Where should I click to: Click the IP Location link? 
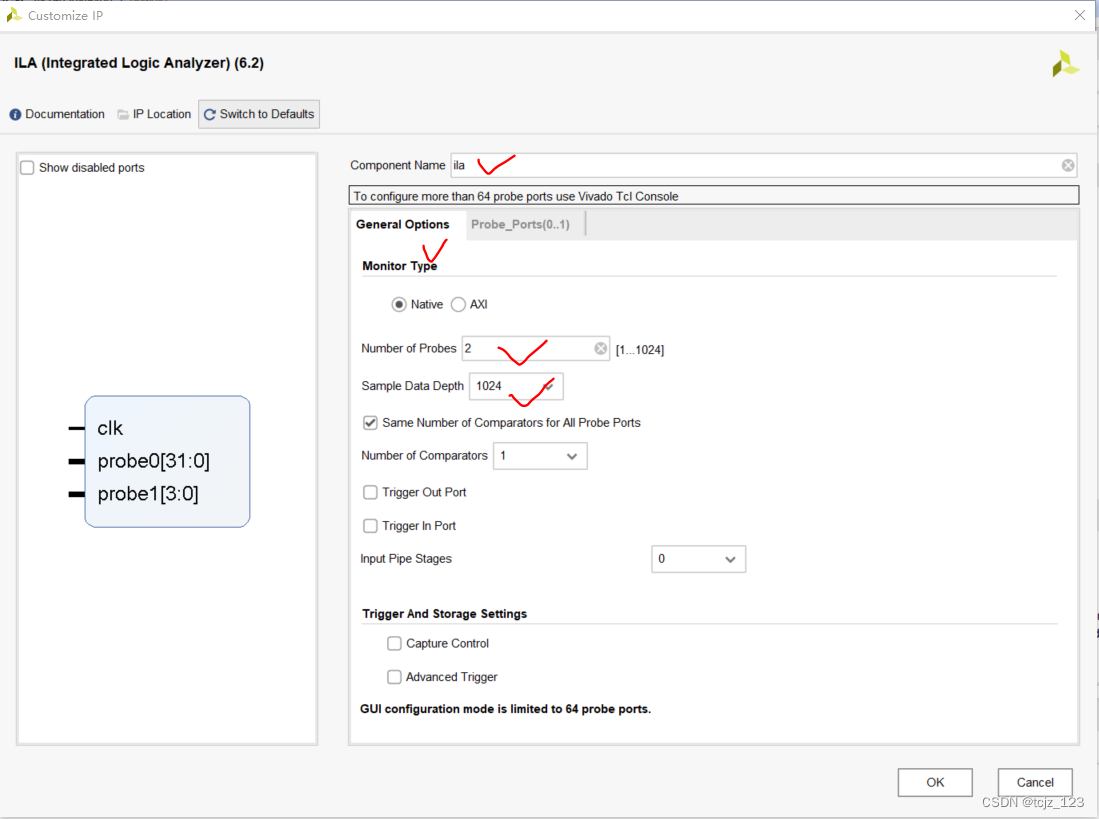coord(162,114)
